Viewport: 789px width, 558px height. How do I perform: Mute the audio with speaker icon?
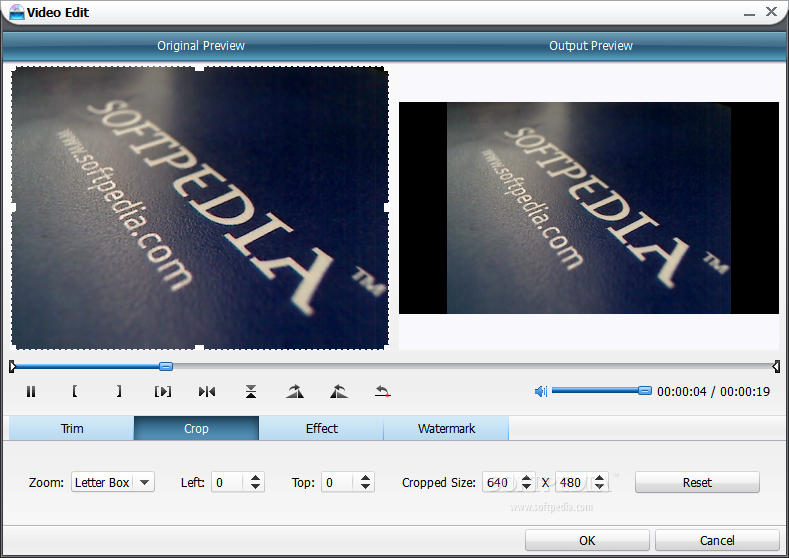pos(540,391)
